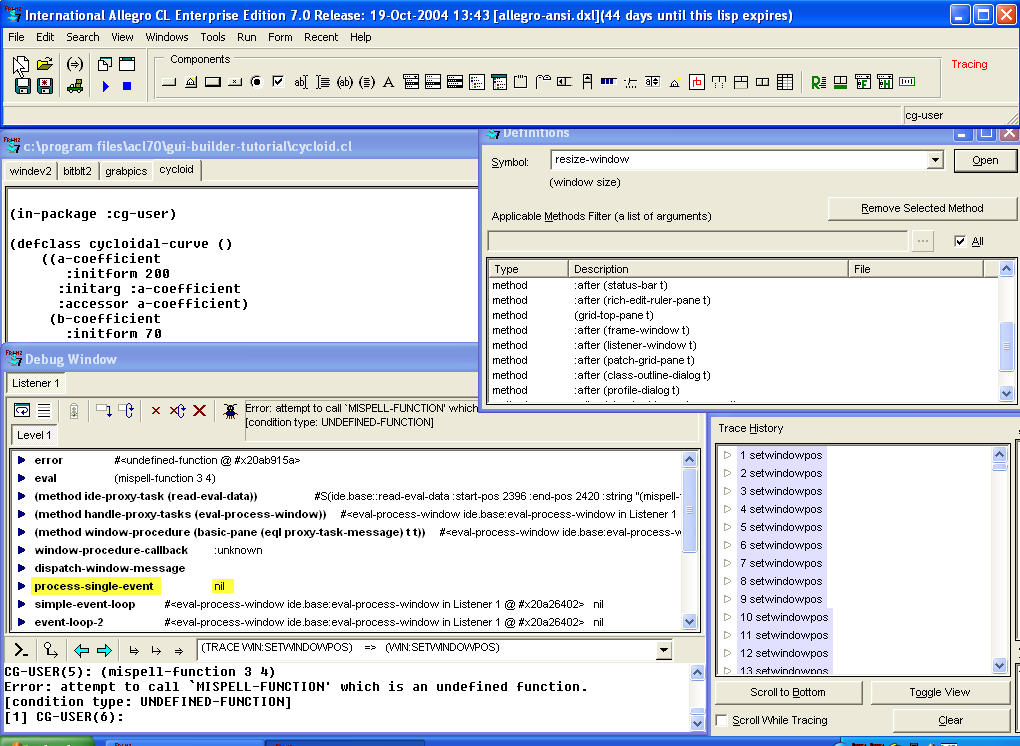The image size is (1020, 746).
Task: Click the open file toolbar icon
Action: pos(45,63)
